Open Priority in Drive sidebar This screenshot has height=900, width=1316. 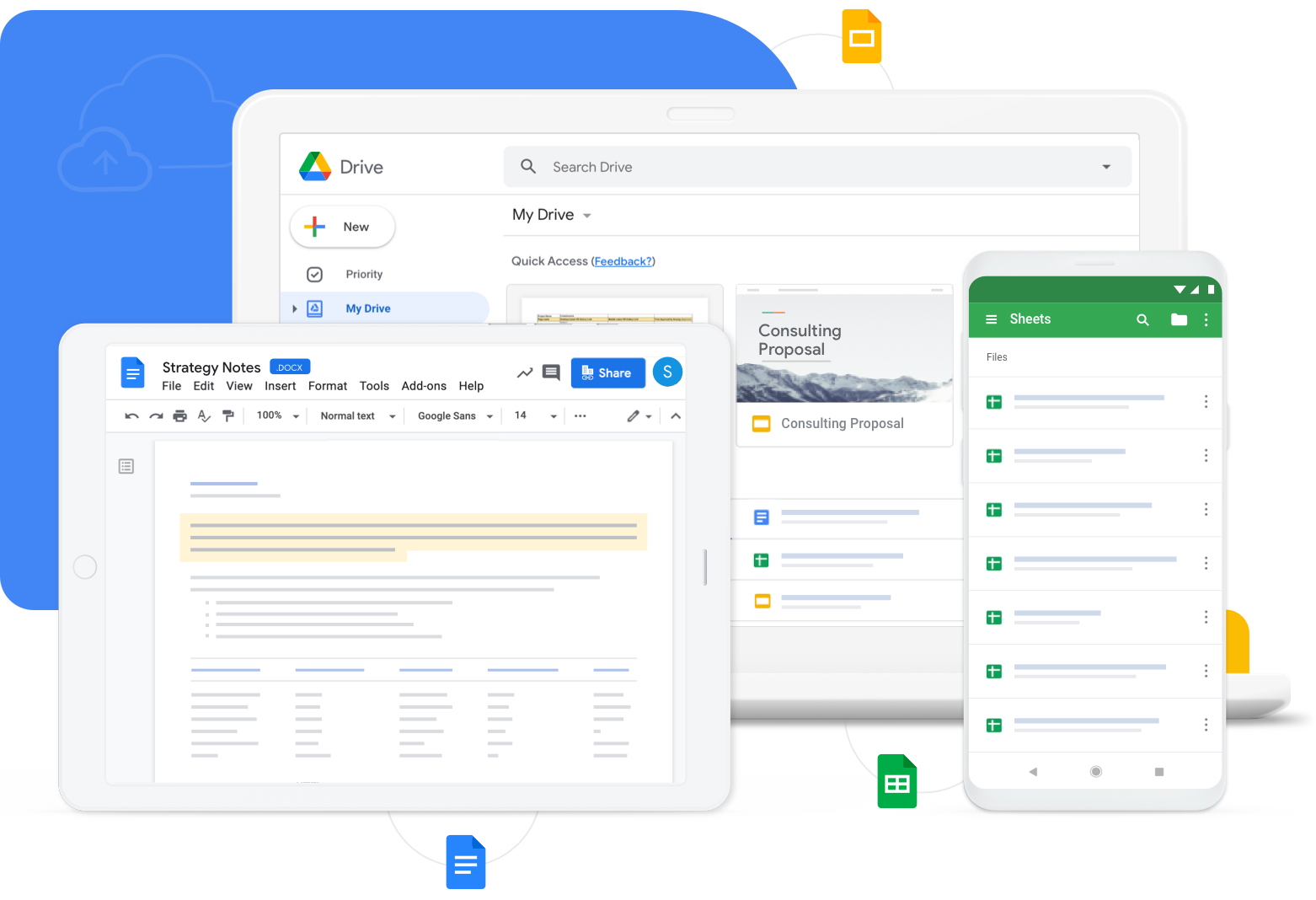[364, 275]
